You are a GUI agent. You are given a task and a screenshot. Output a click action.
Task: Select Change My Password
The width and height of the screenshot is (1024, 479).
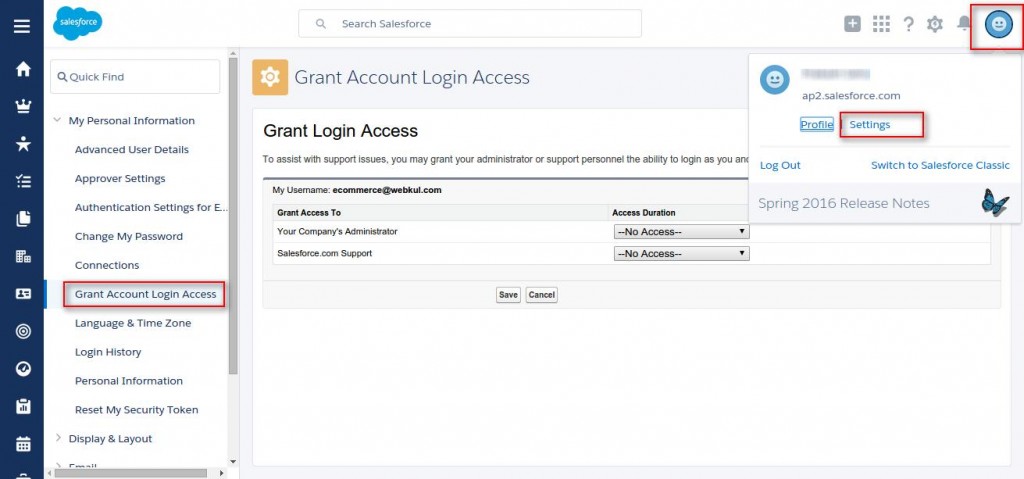point(129,236)
